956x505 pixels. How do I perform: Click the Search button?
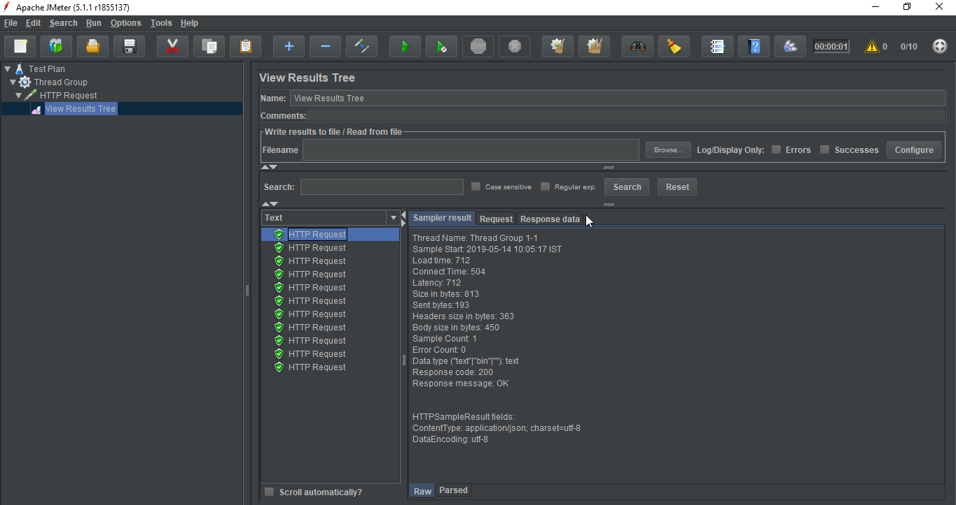click(627, 187)
